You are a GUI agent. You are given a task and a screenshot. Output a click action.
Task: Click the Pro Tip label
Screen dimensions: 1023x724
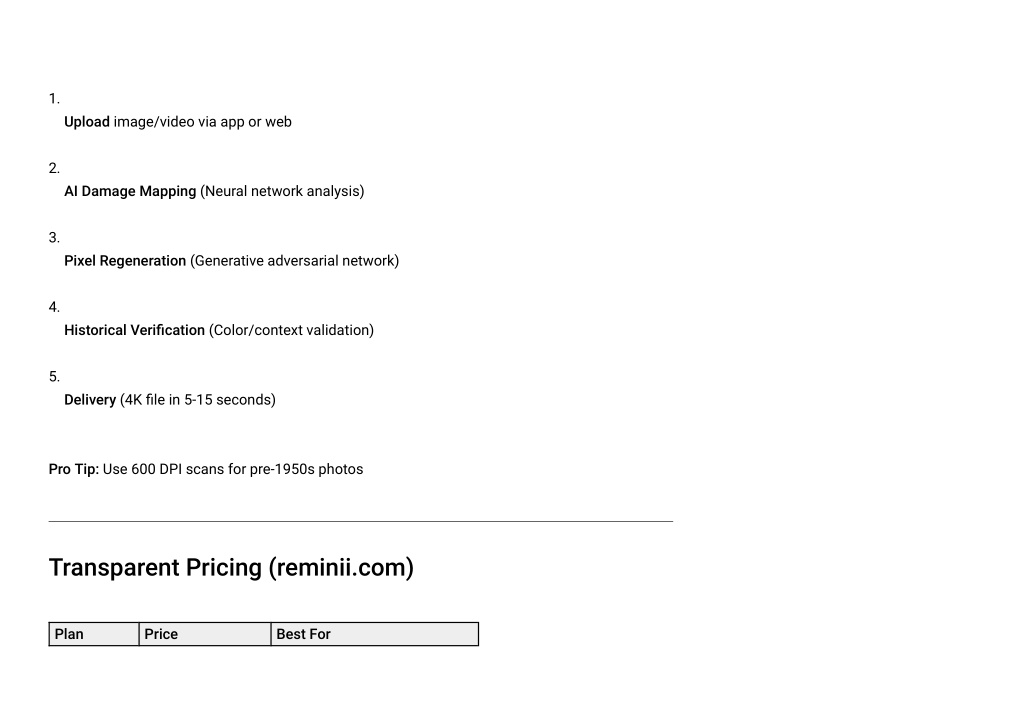[x=74, y=469]
